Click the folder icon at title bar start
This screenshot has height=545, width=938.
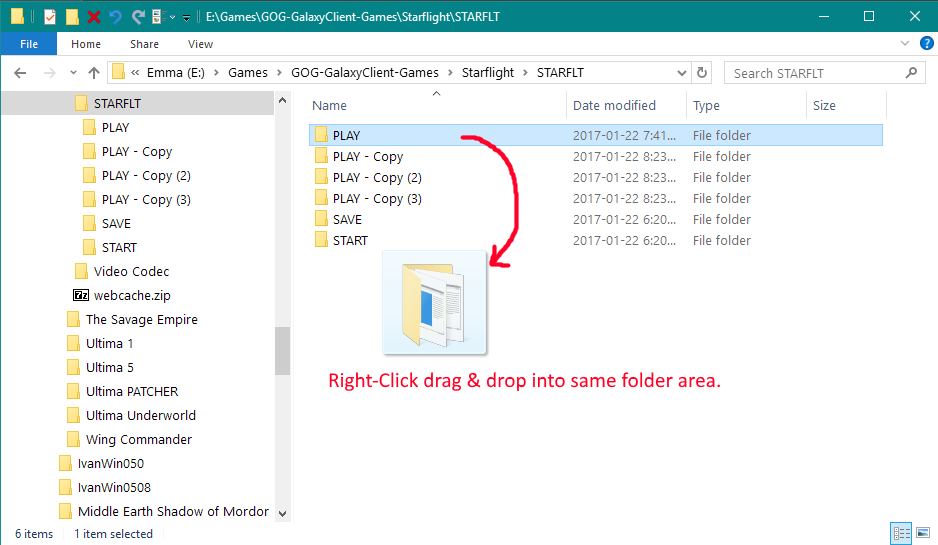[x=17, y=17]
